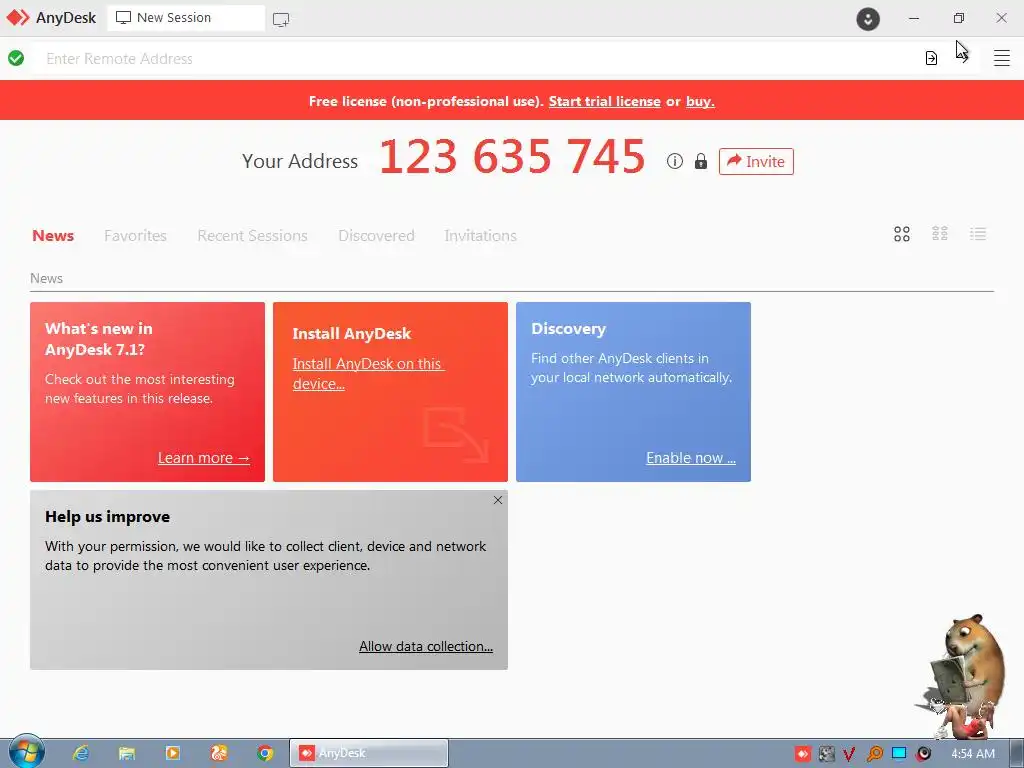Click the address number 123 635 745
The height and width of the screenshot is (768, 1024).
pos(512,157)
